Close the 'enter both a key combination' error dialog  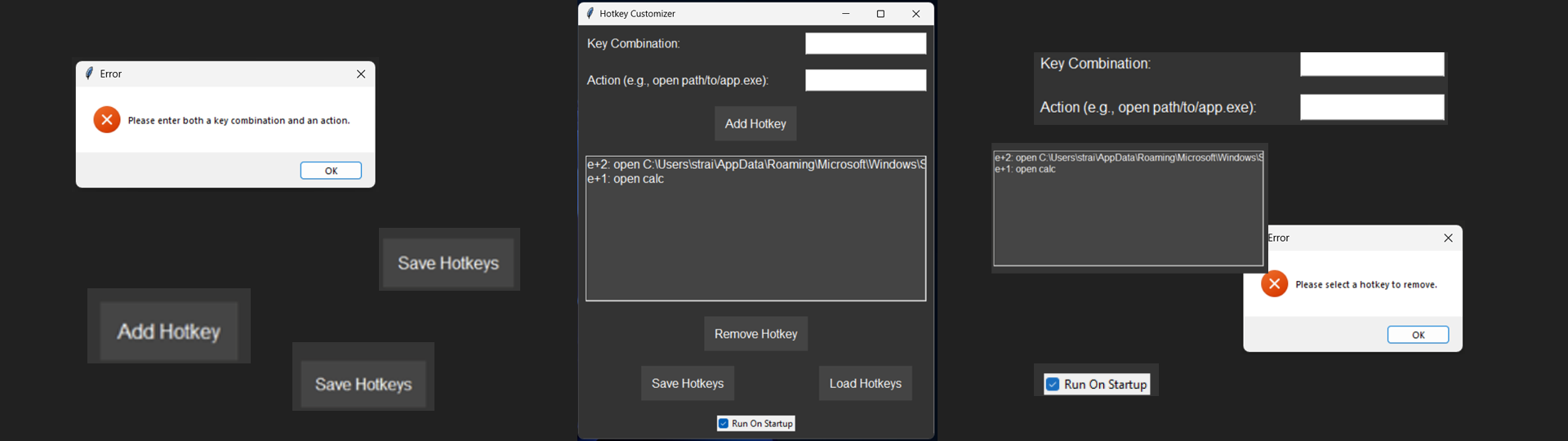[x=361, y=73]
